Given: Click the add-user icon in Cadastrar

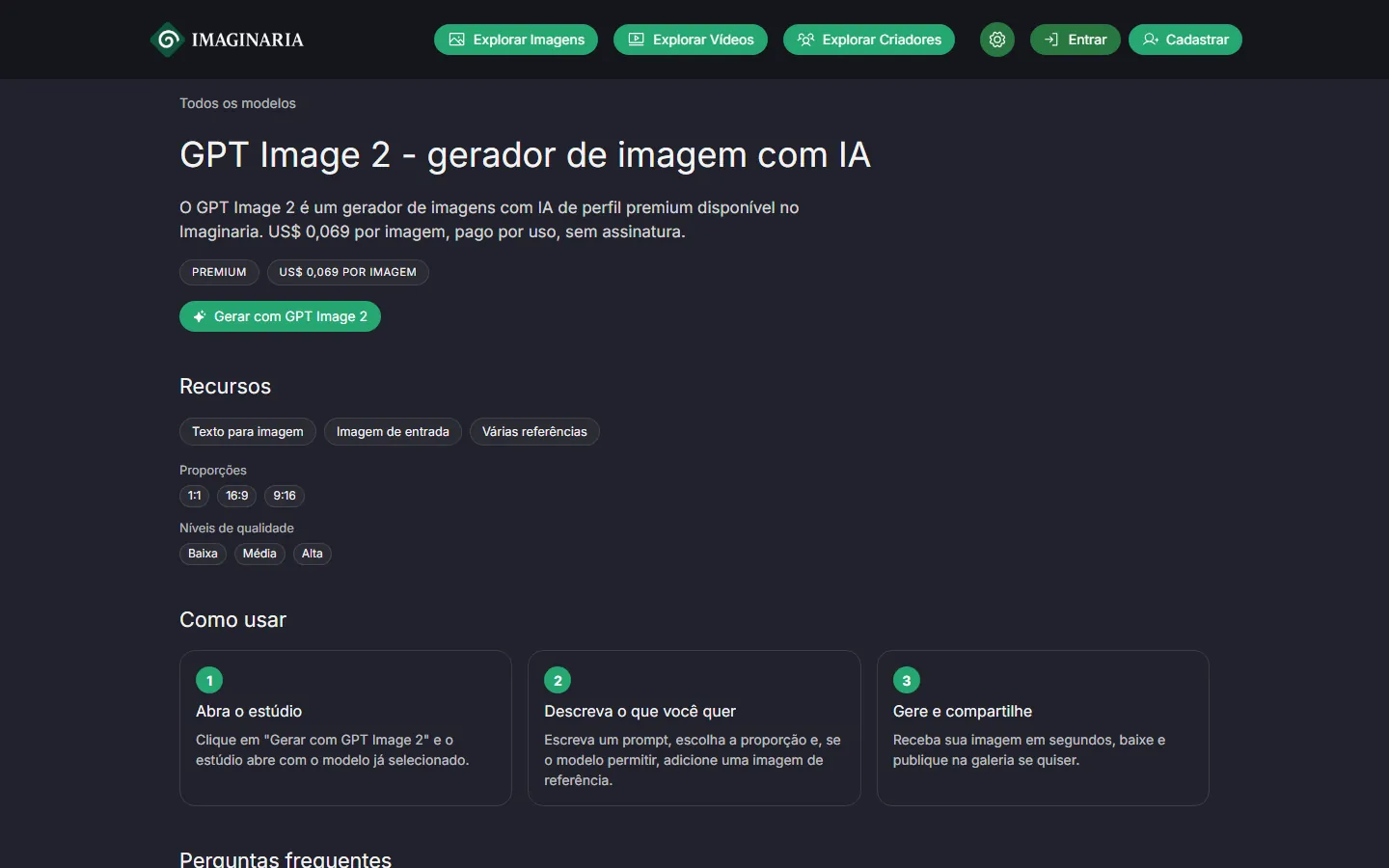Looking at the screenshot, I should [1151, 40].
